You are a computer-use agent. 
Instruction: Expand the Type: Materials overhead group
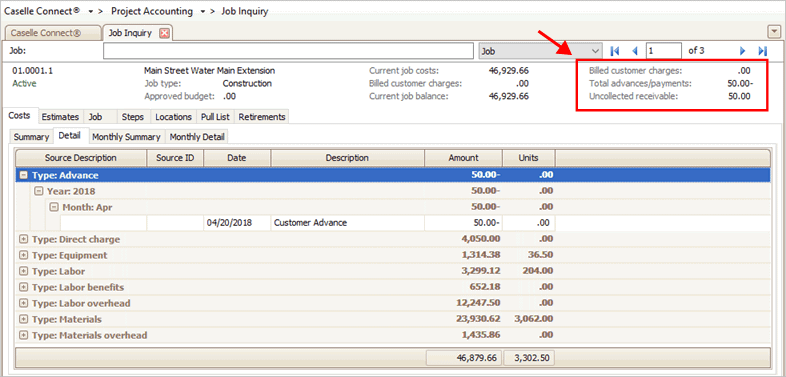pyautogui.click(x=23, y=335)
